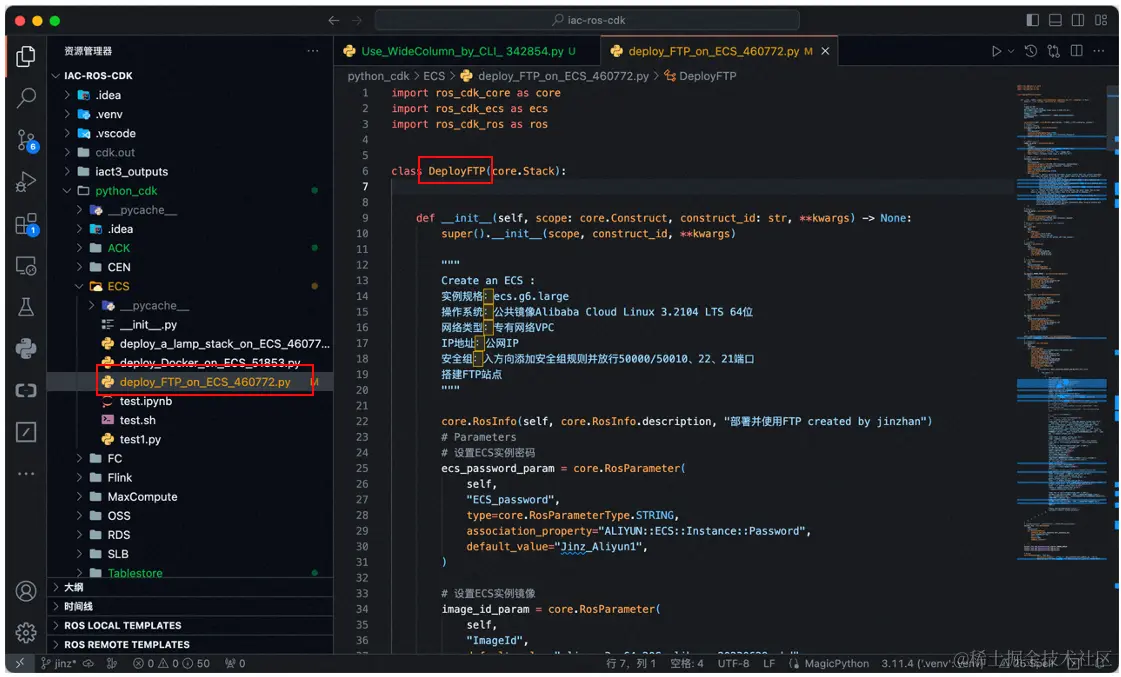Open Source Control view with badge 6
The height and width of the screenshot is (677, 1121).
(26, 140)
